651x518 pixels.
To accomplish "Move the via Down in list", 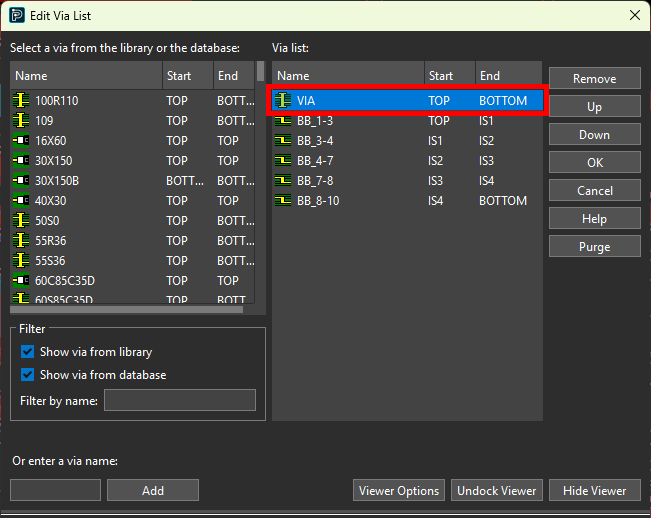I will point(594,135).
